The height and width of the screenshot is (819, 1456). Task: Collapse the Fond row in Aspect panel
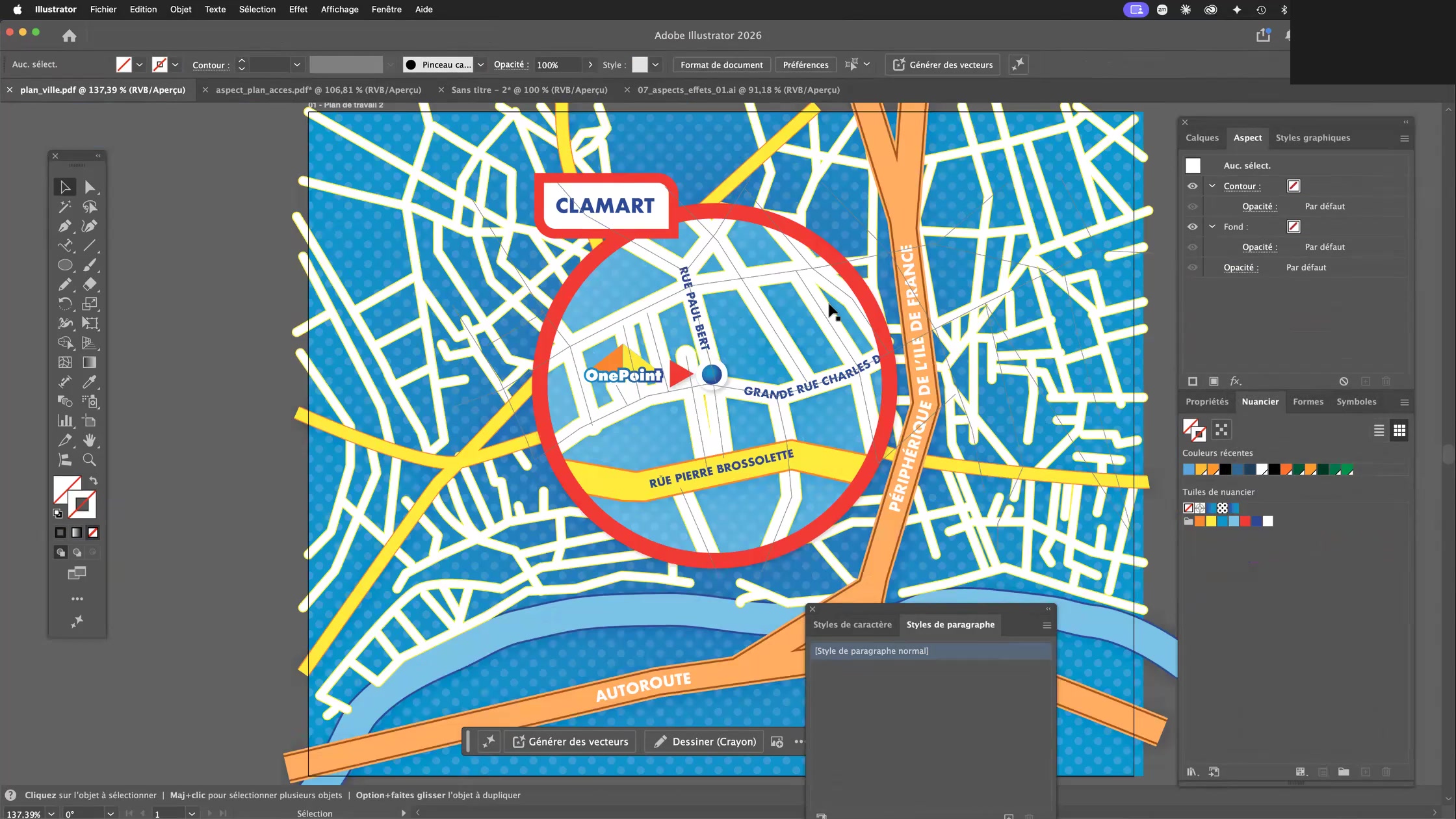[x=1212, y=227]
